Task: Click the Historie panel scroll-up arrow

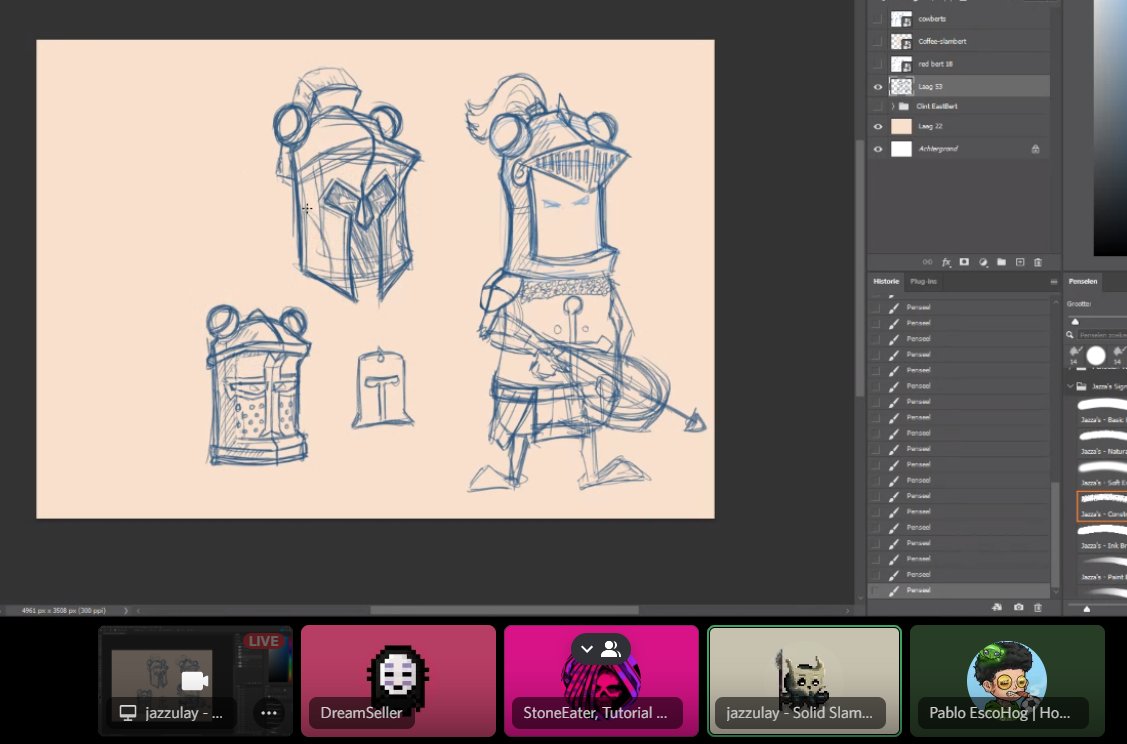Action: pyautogui.click(x=1055, y=303)
